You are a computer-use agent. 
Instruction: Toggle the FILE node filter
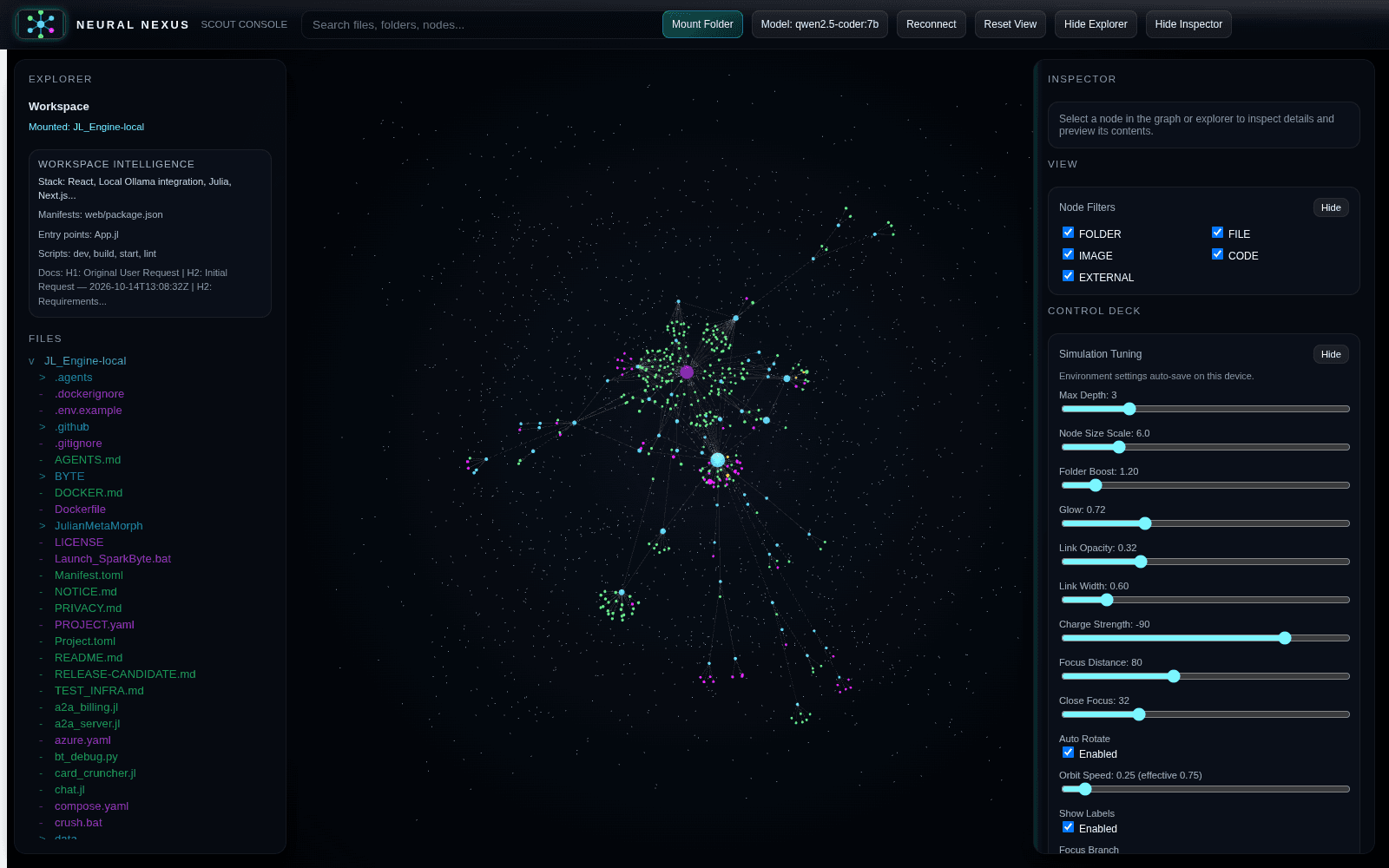1217,233
